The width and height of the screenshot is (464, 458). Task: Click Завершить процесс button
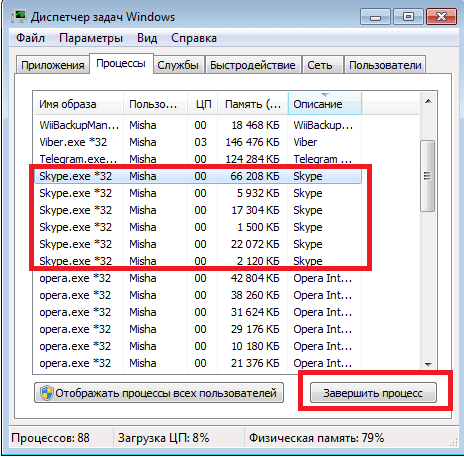coord(373,393)
